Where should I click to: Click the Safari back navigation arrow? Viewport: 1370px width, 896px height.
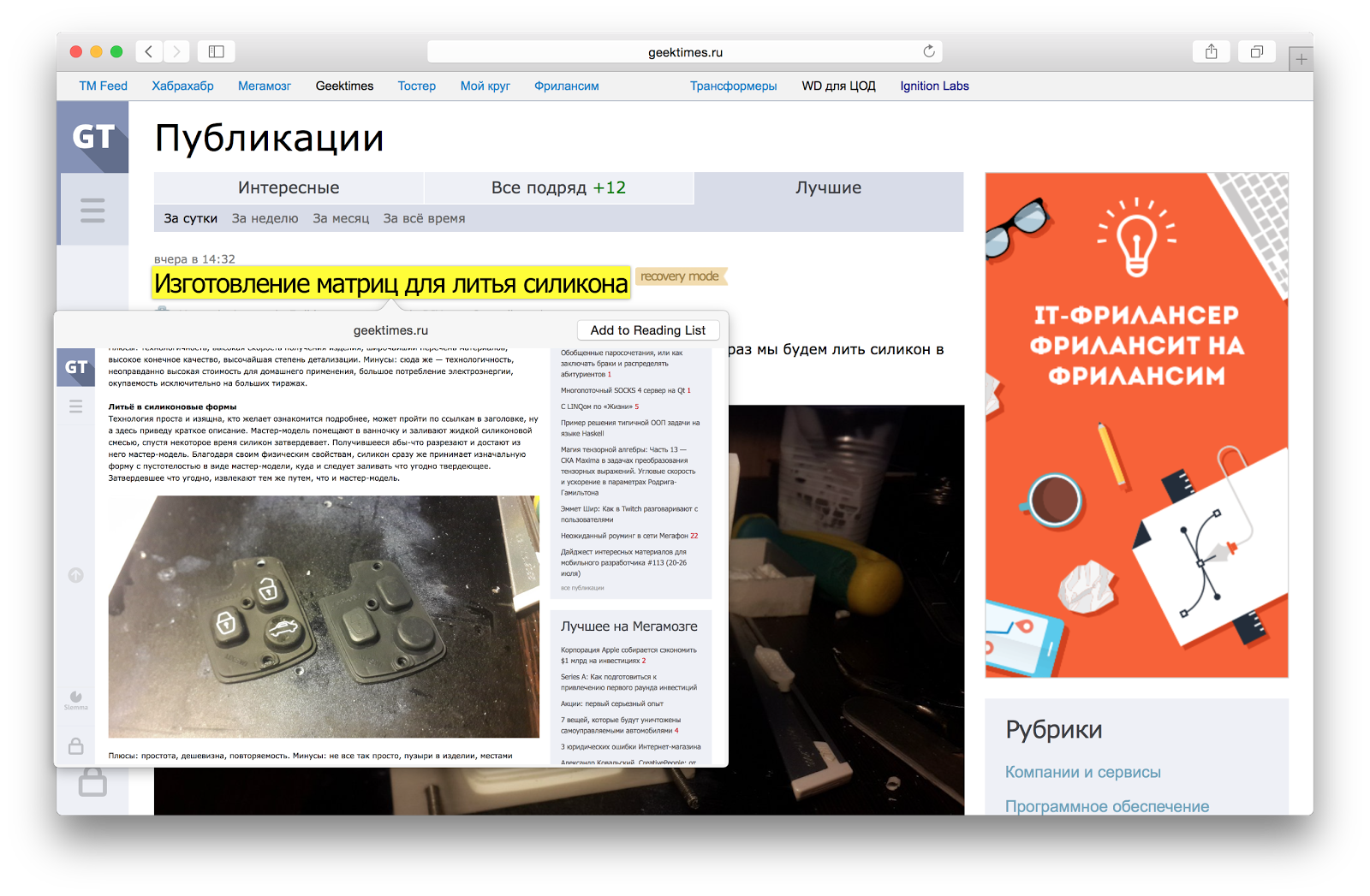coord(149,50)
